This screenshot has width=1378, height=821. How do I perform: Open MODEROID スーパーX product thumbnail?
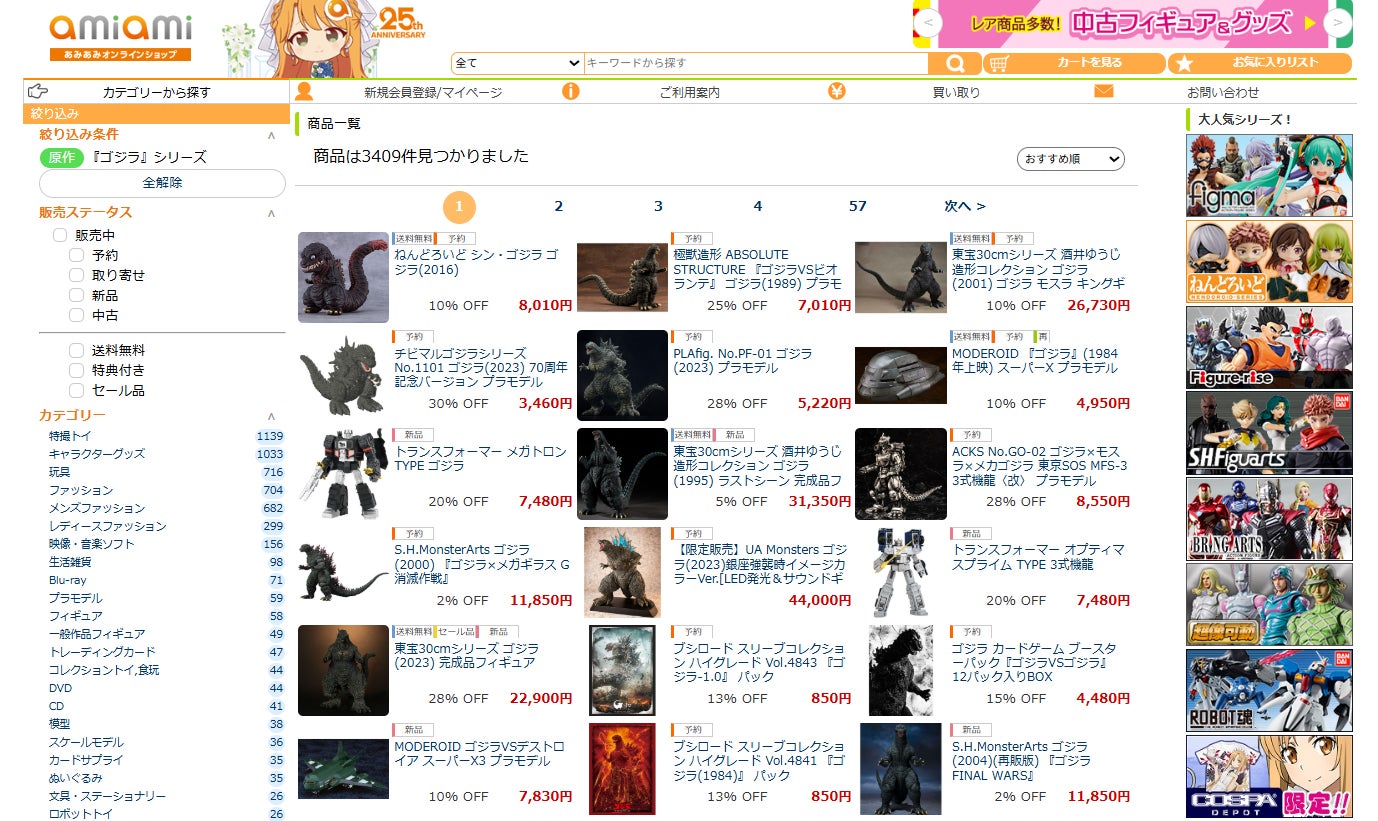[x=900, y=376]
